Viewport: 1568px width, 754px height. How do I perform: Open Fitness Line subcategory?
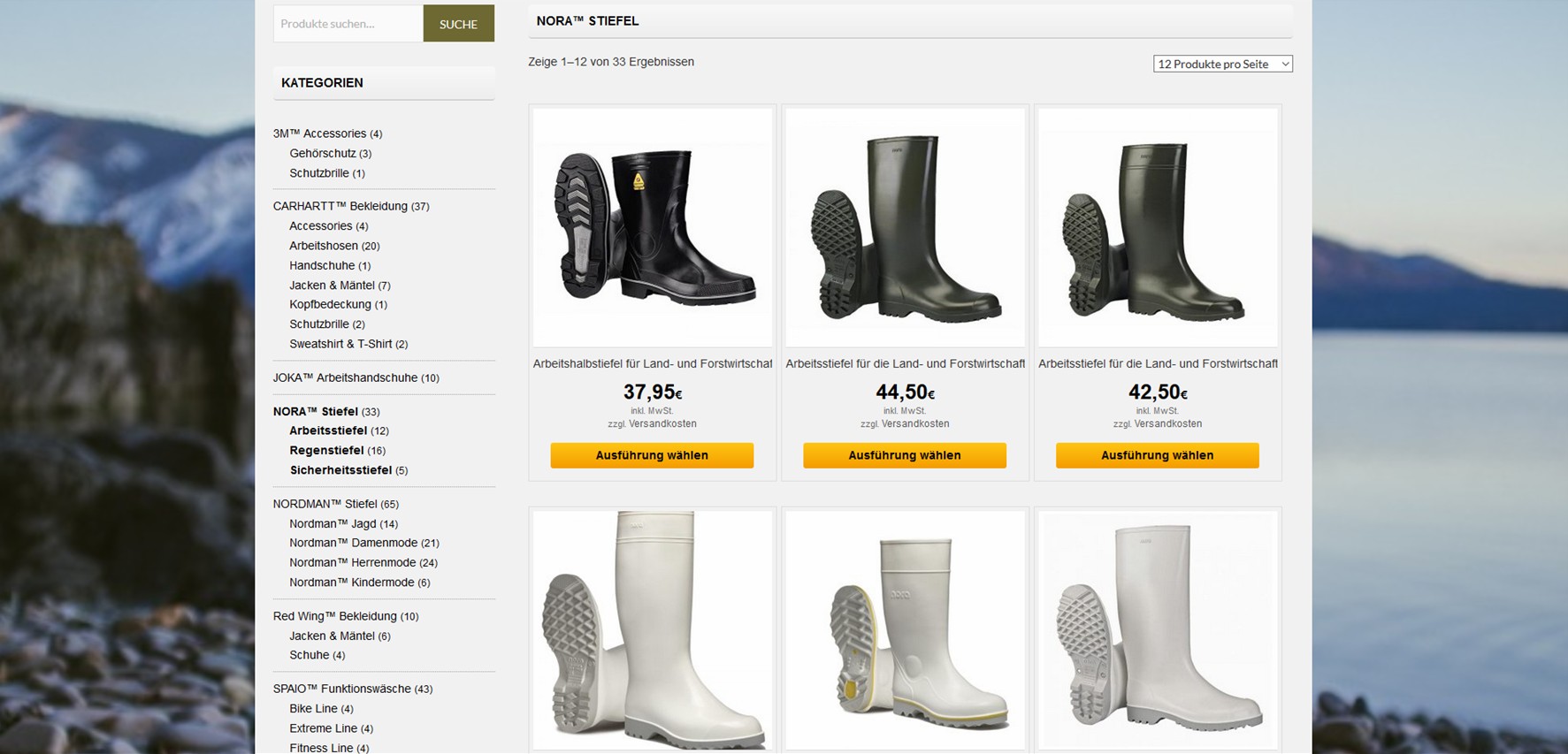(x=321, y=748)
